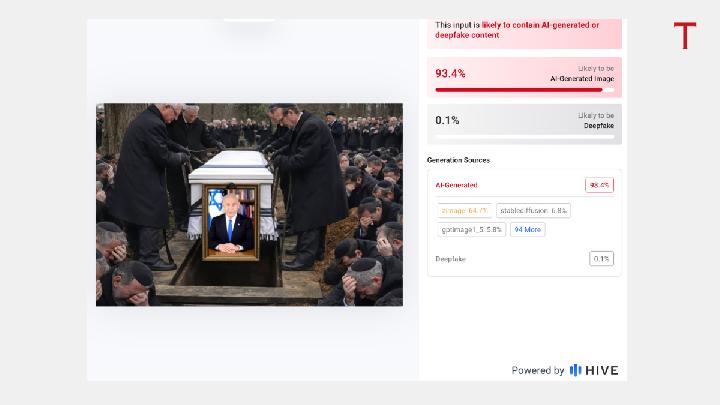Click the red percentage badge beside AI-Generated
720x405 pixels.
point(599,185)
